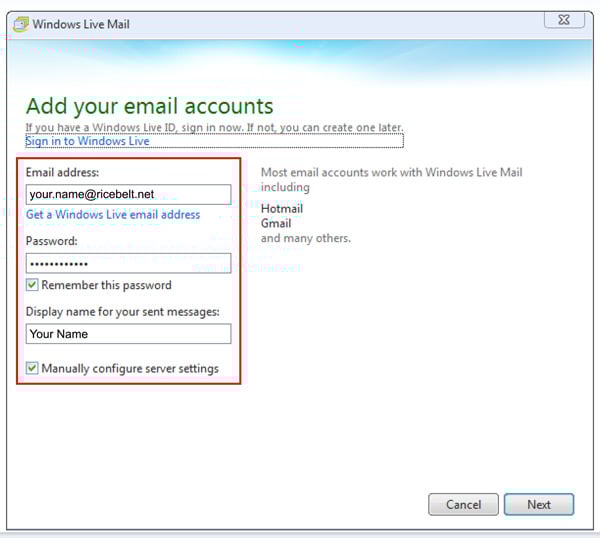
Task: Click the Windows Live ID instruction sentence
Action: click(214, 128)
